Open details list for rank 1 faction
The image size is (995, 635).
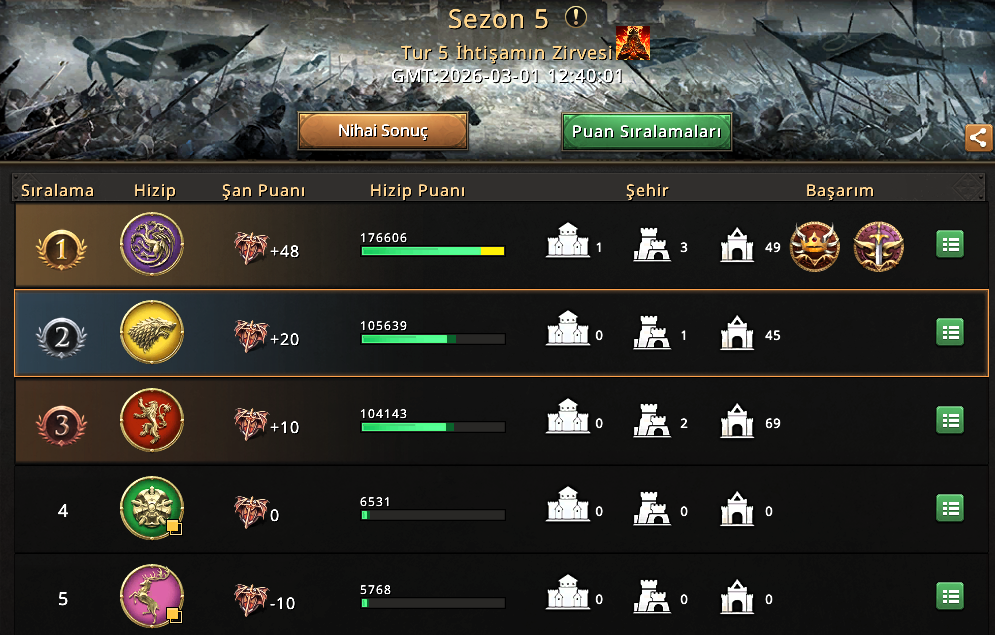(x=950, y=244)
